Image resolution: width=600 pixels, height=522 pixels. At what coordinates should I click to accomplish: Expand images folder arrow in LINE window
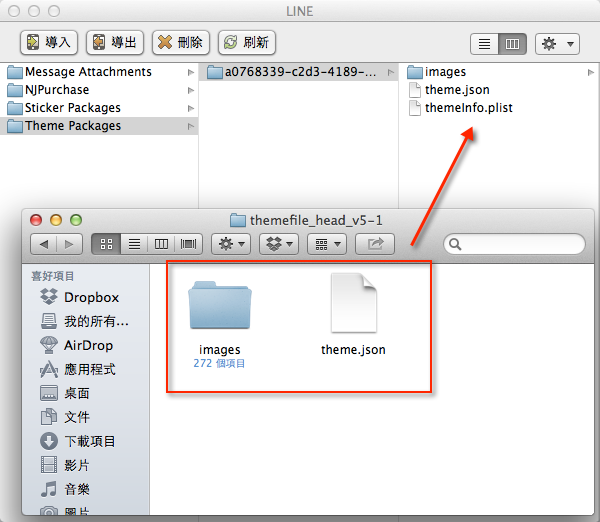tap(591, 72)
